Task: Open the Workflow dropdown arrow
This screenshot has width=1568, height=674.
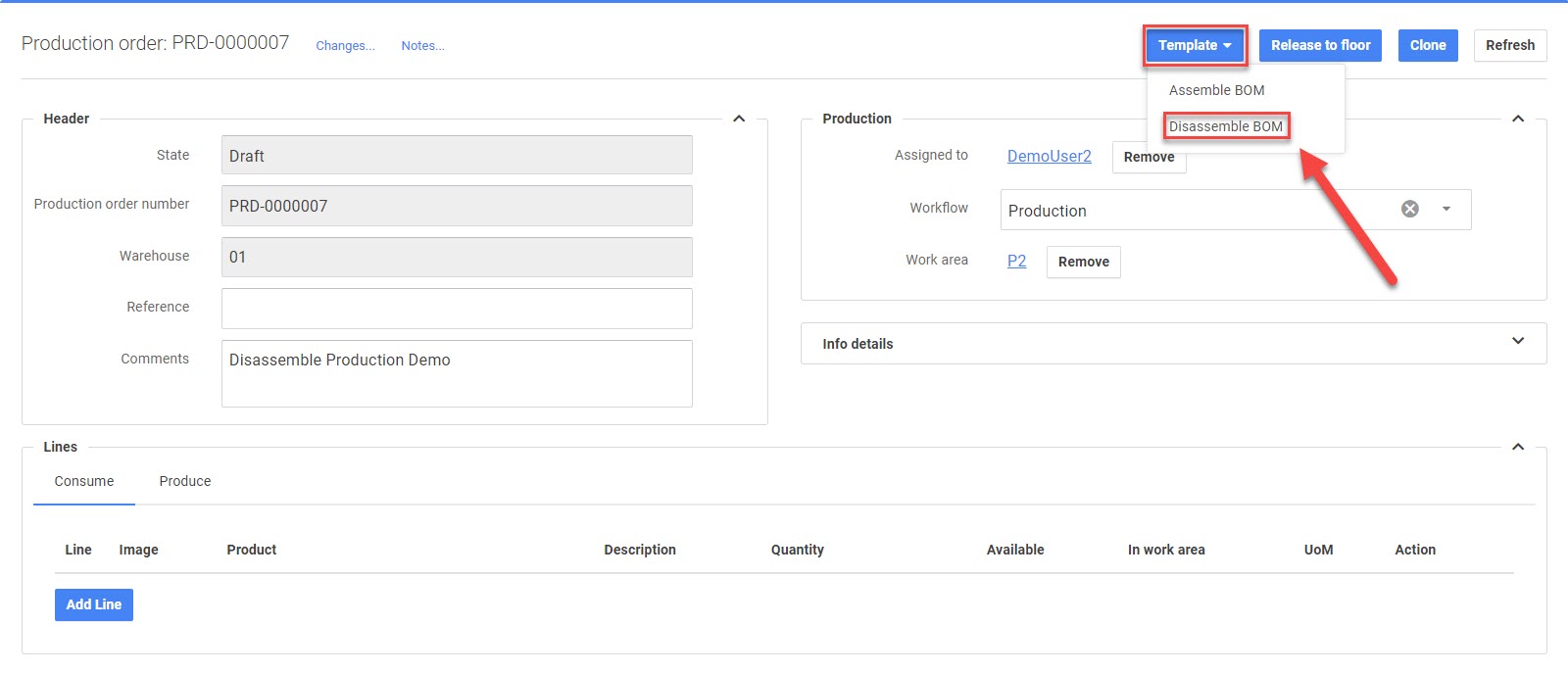Action: tap(1446, 209)
